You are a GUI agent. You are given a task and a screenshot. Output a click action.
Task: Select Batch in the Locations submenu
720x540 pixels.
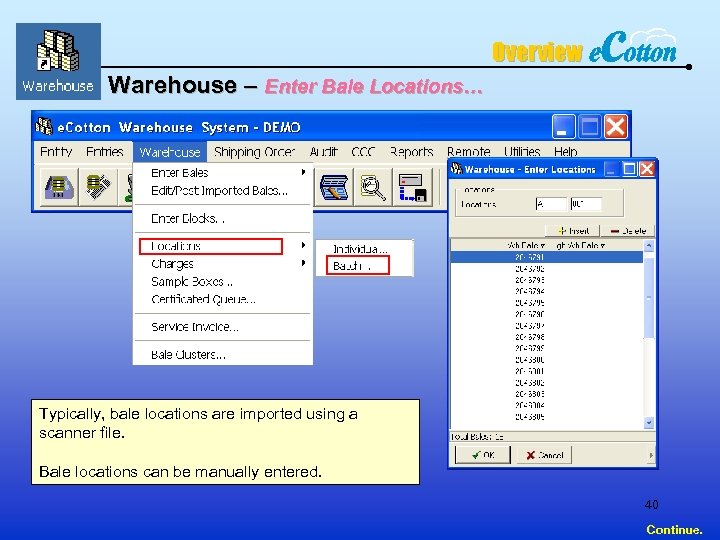tap(365, 266)
